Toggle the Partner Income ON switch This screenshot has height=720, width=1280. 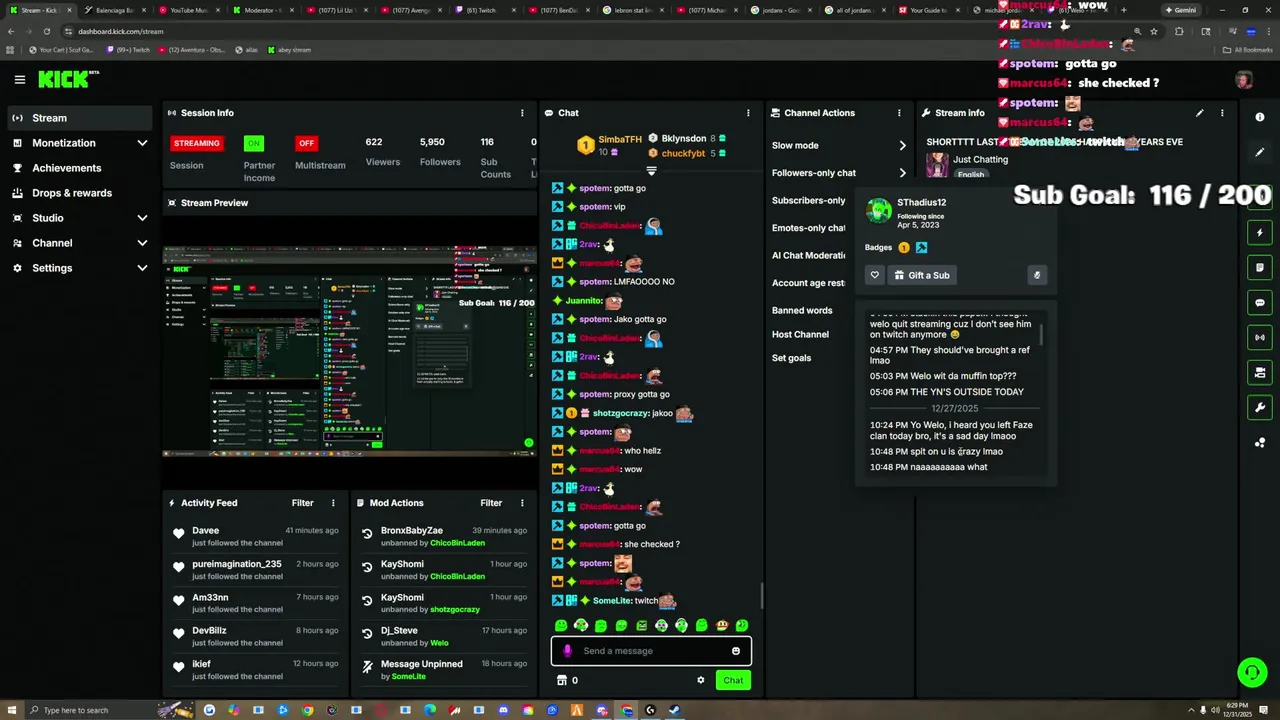(254, 143)
